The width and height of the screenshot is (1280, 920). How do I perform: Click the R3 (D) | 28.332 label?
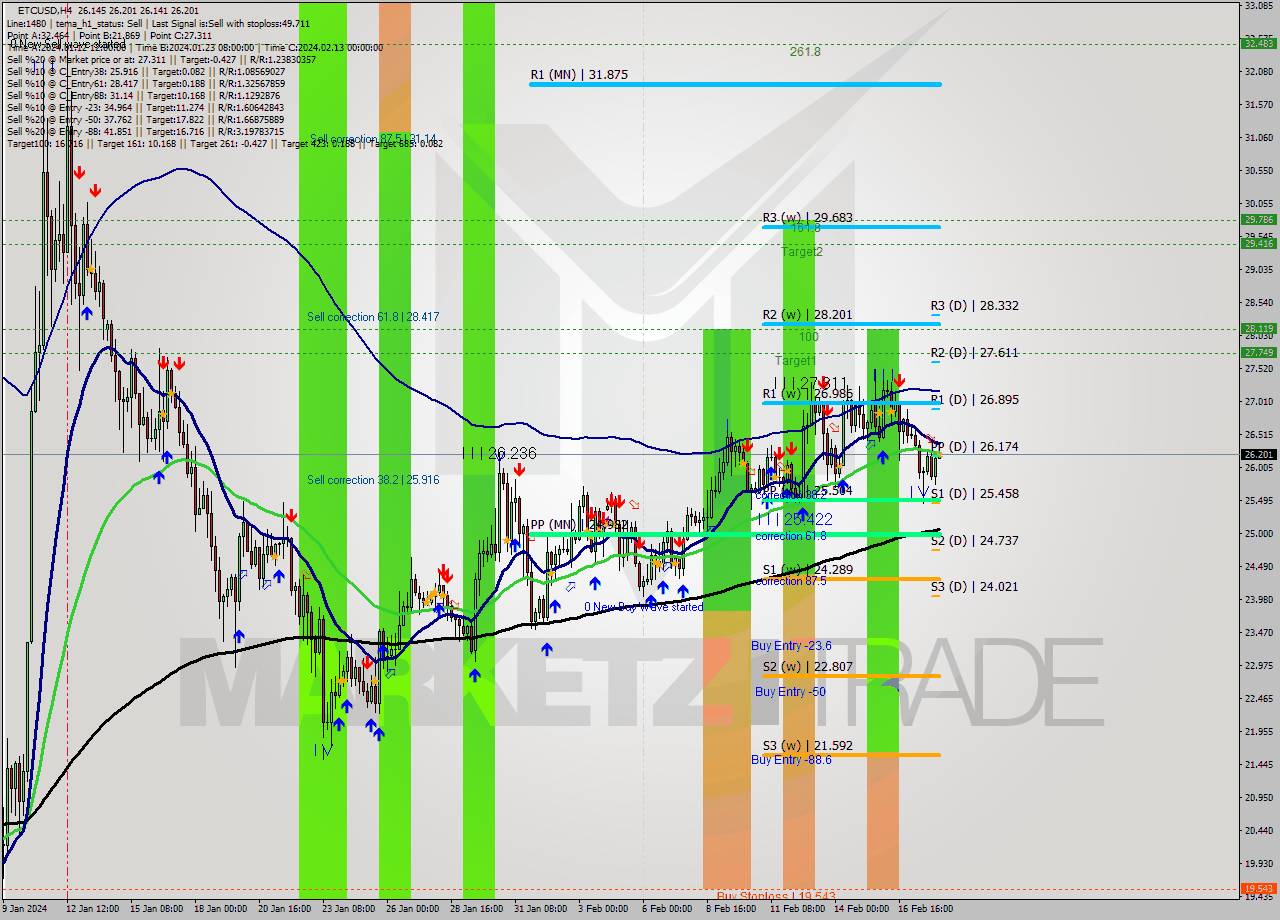[x=975, y=306]
